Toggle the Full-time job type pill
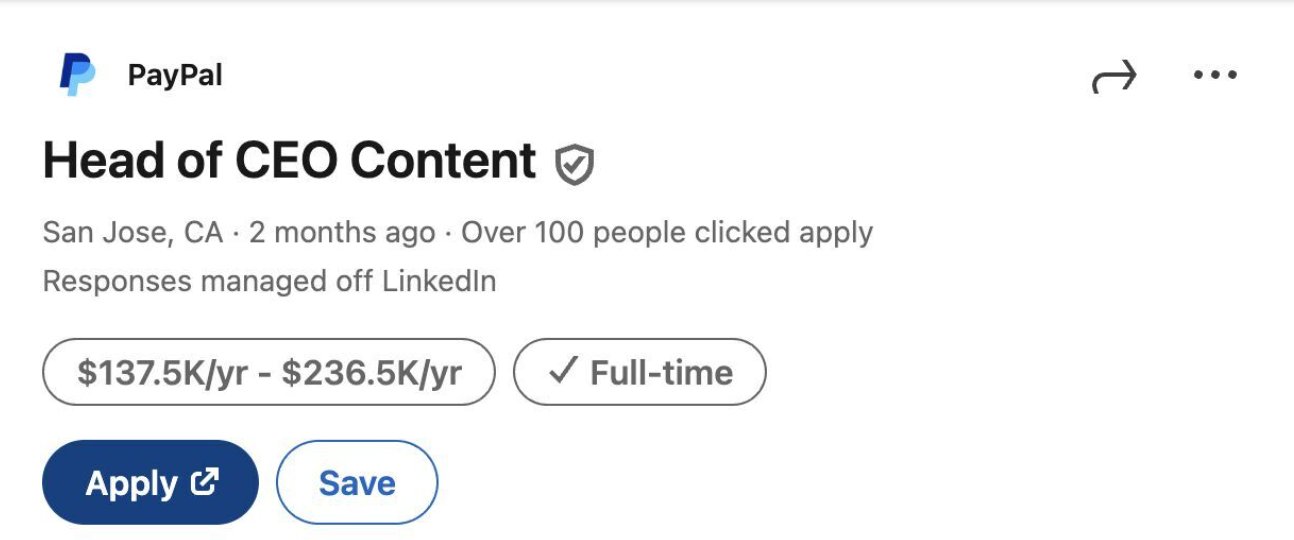 (640, 372)
